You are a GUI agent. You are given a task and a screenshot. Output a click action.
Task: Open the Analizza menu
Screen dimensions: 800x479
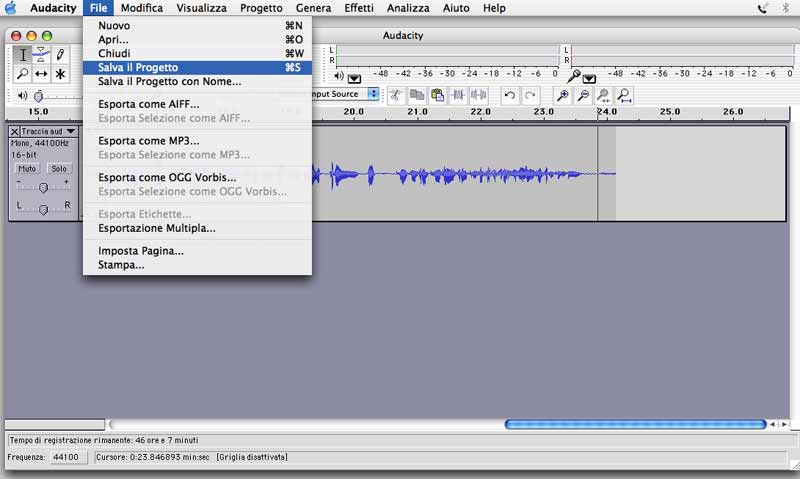coord(408,8)
